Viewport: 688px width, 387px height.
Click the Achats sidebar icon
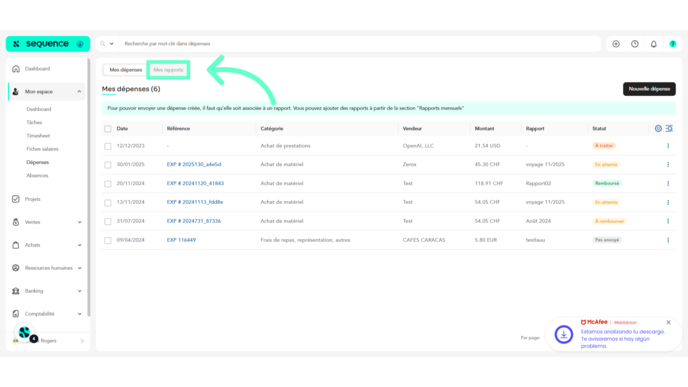(16, 245)
